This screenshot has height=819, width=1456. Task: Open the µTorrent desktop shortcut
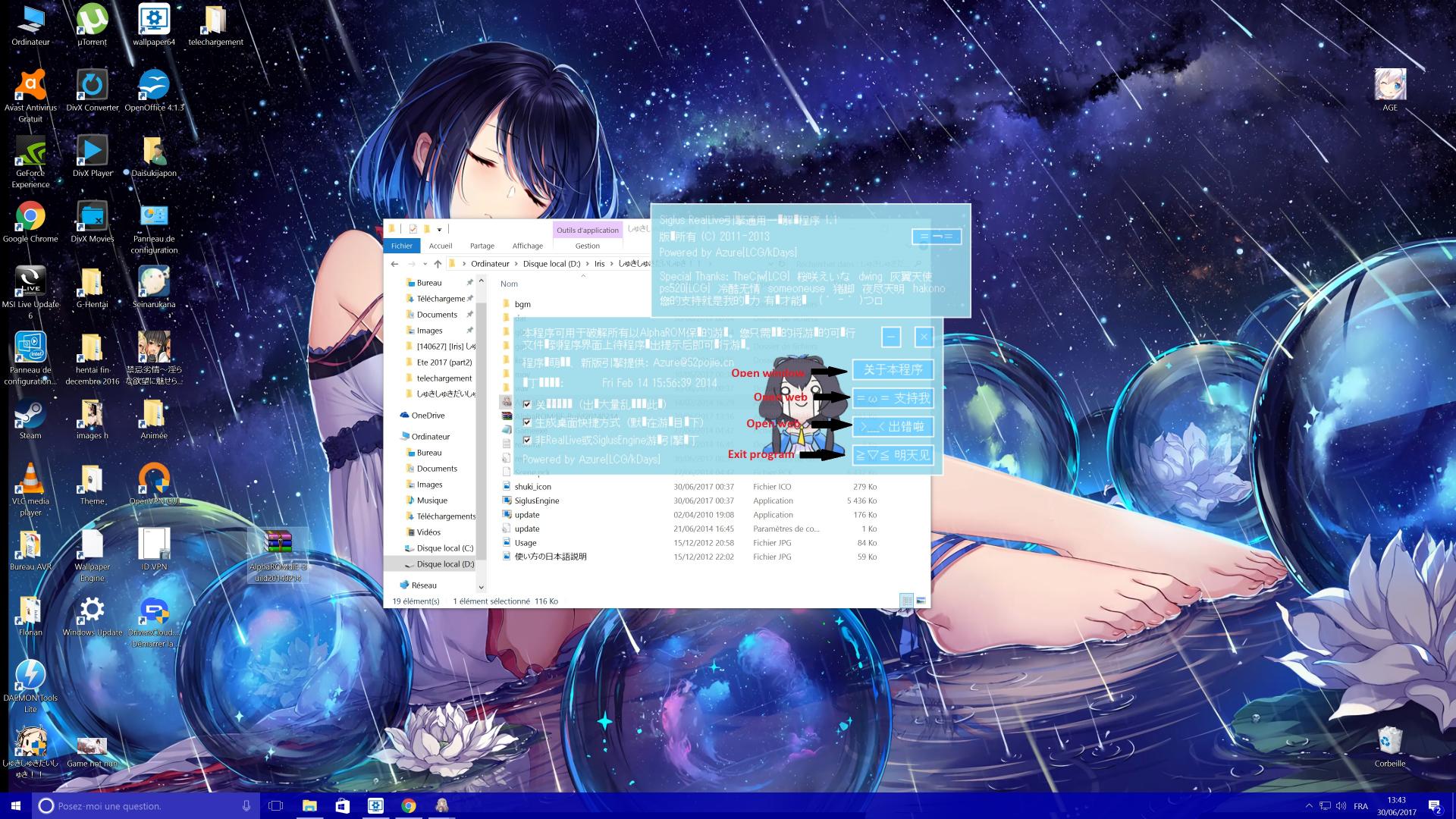pyautogui.click(x=93, y=25)
